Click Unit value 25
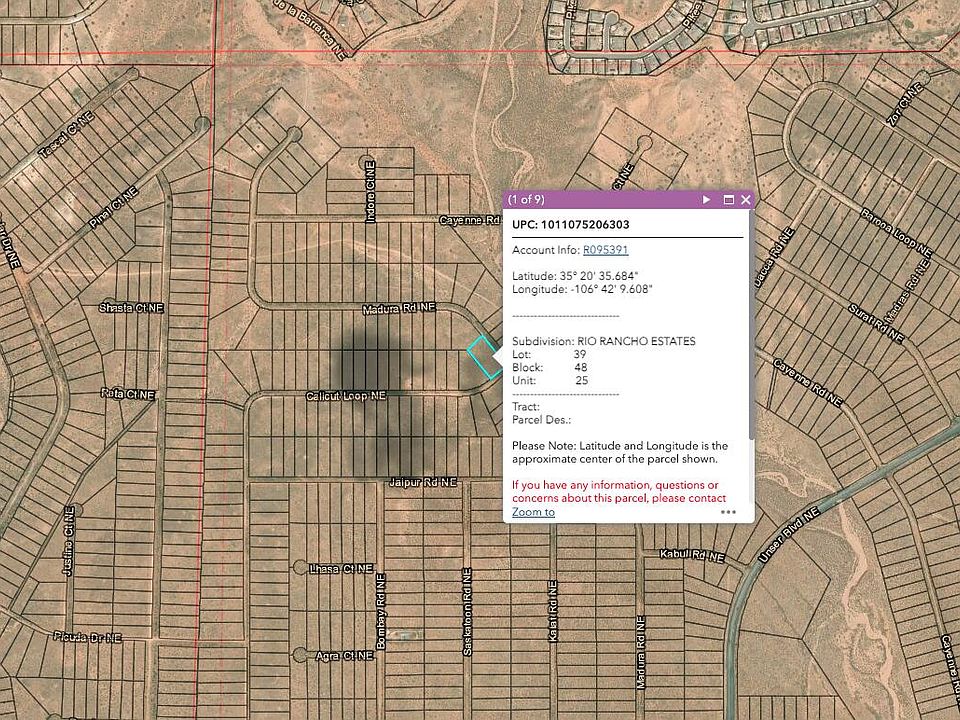Viewport: 960px width, 720px height. [x=581, y=380]
